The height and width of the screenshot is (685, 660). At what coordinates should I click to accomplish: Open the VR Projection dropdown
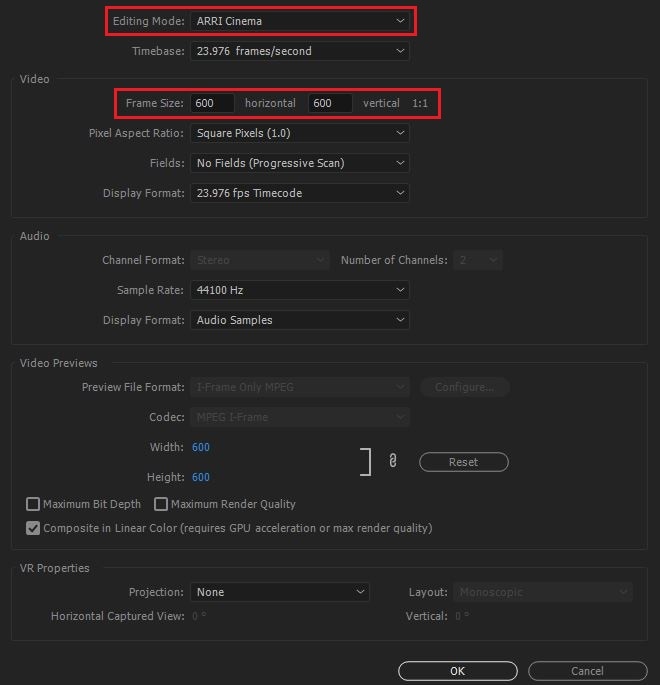click(x=280, y=592)
